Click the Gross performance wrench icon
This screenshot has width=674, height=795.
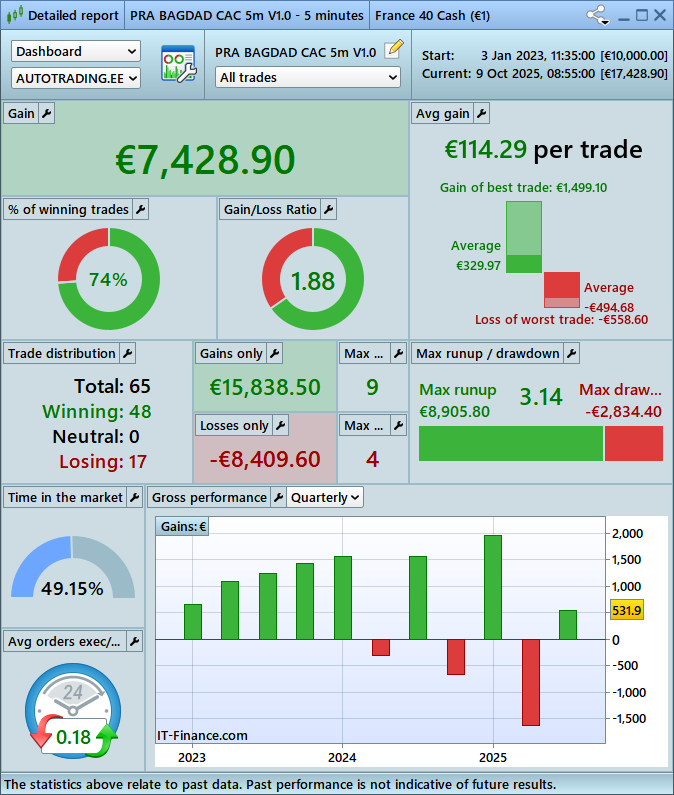pos(277,497)
